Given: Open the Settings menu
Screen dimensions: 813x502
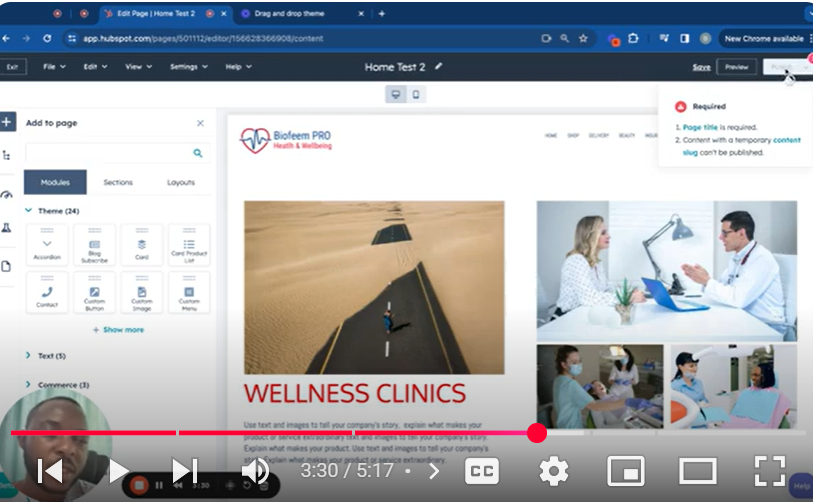Looking at the screenshot, I should (x=189, y=66).
